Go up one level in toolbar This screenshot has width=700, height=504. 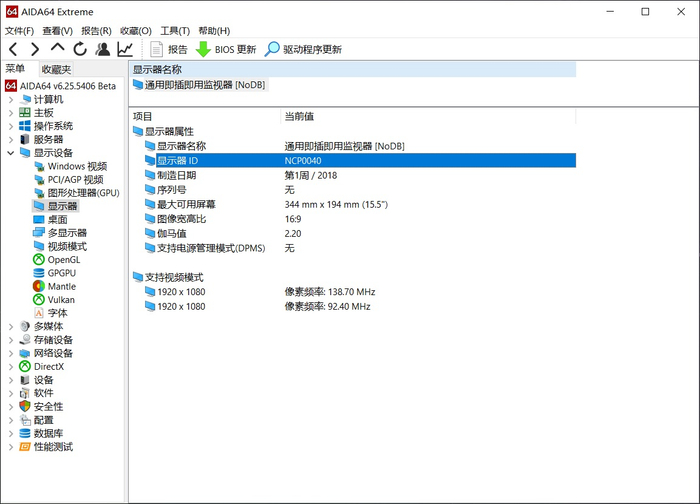pos(58,48)
